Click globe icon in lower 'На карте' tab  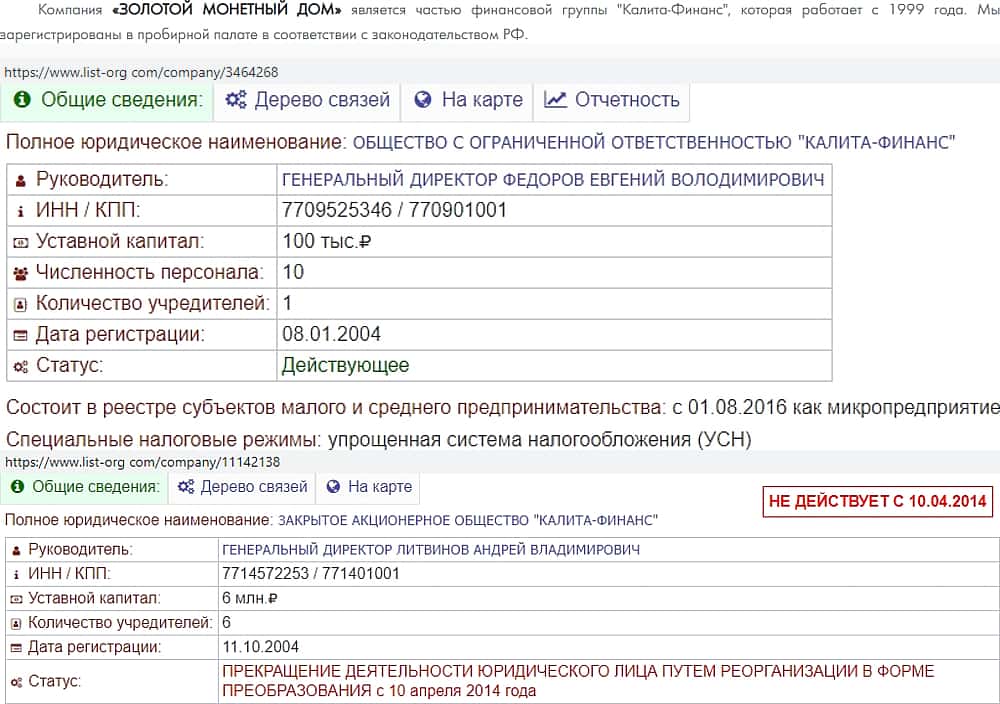(333, 487)
